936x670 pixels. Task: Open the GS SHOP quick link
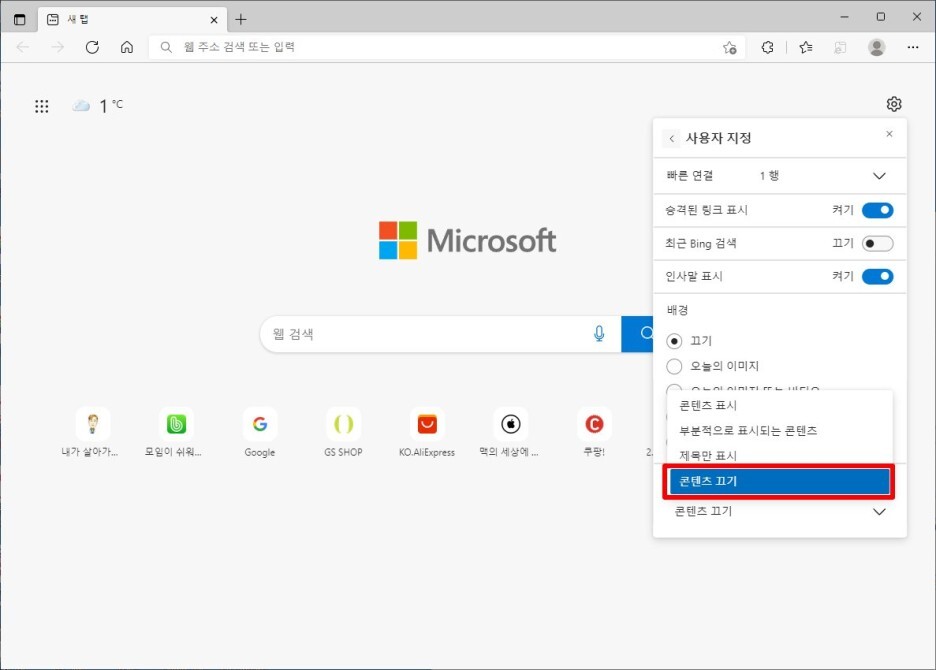343,432
